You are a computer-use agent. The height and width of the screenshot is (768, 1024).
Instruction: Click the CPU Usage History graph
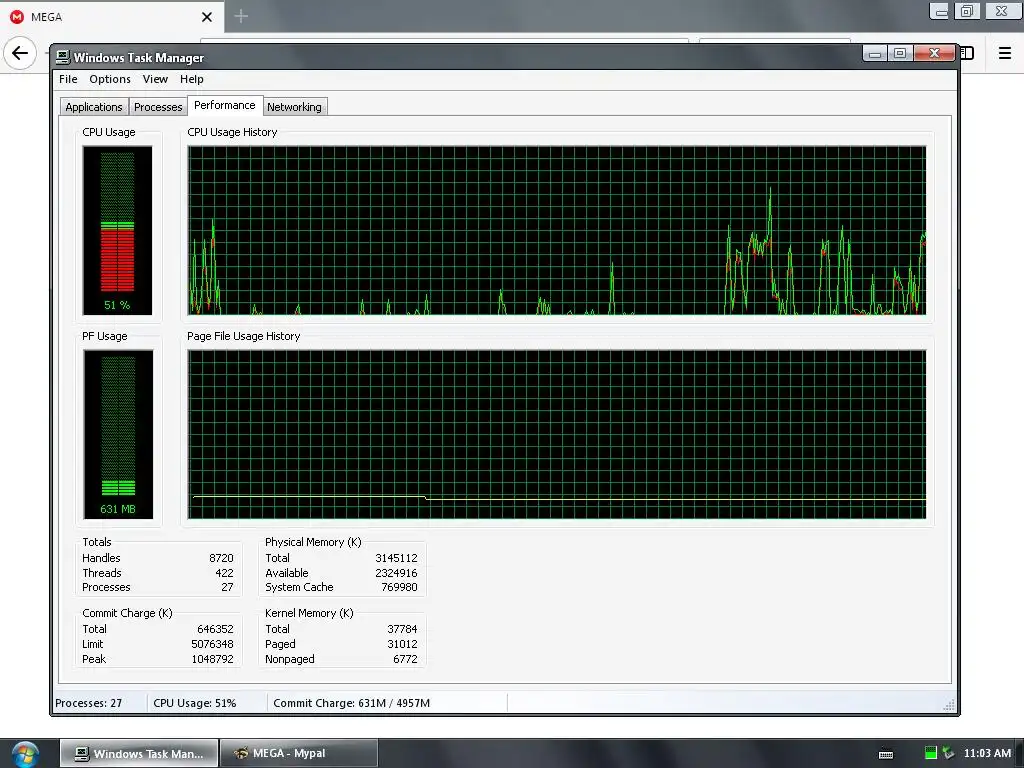pos(556,231)
